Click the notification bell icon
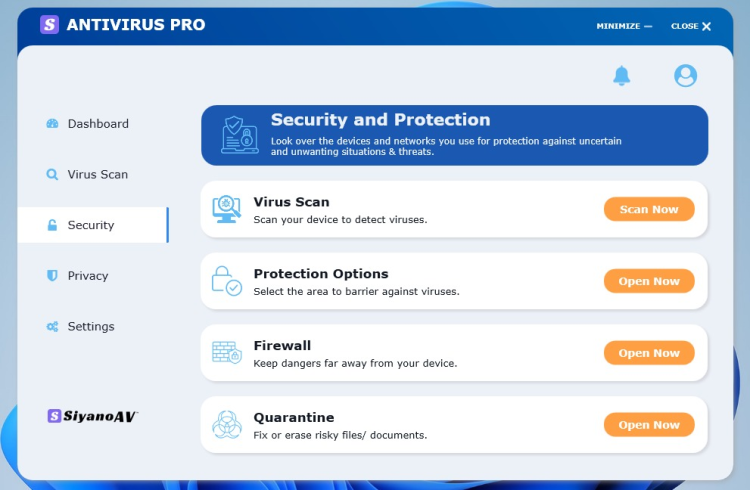This screenshot has height=490, width=750. tap(622, 75)
